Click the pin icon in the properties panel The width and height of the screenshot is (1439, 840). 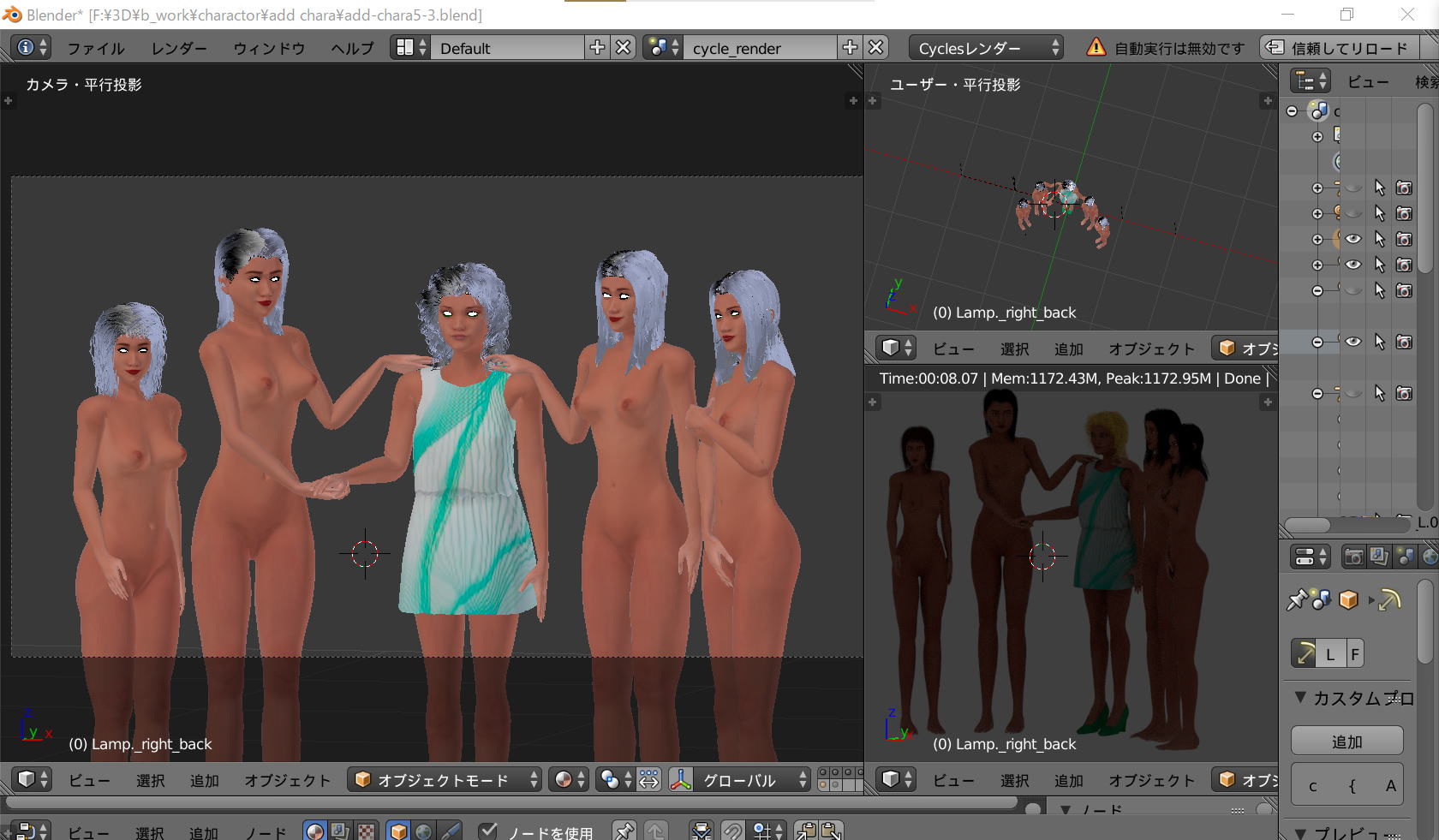point(1296,600)
